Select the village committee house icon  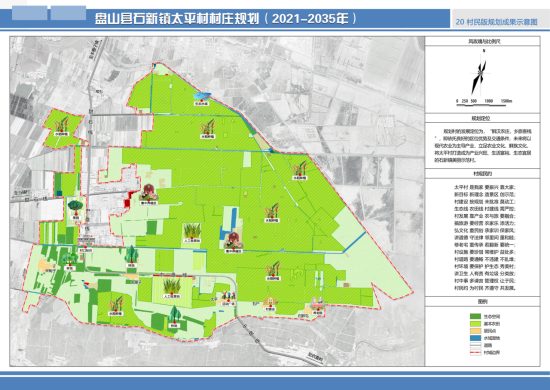[x=270, y=302]
